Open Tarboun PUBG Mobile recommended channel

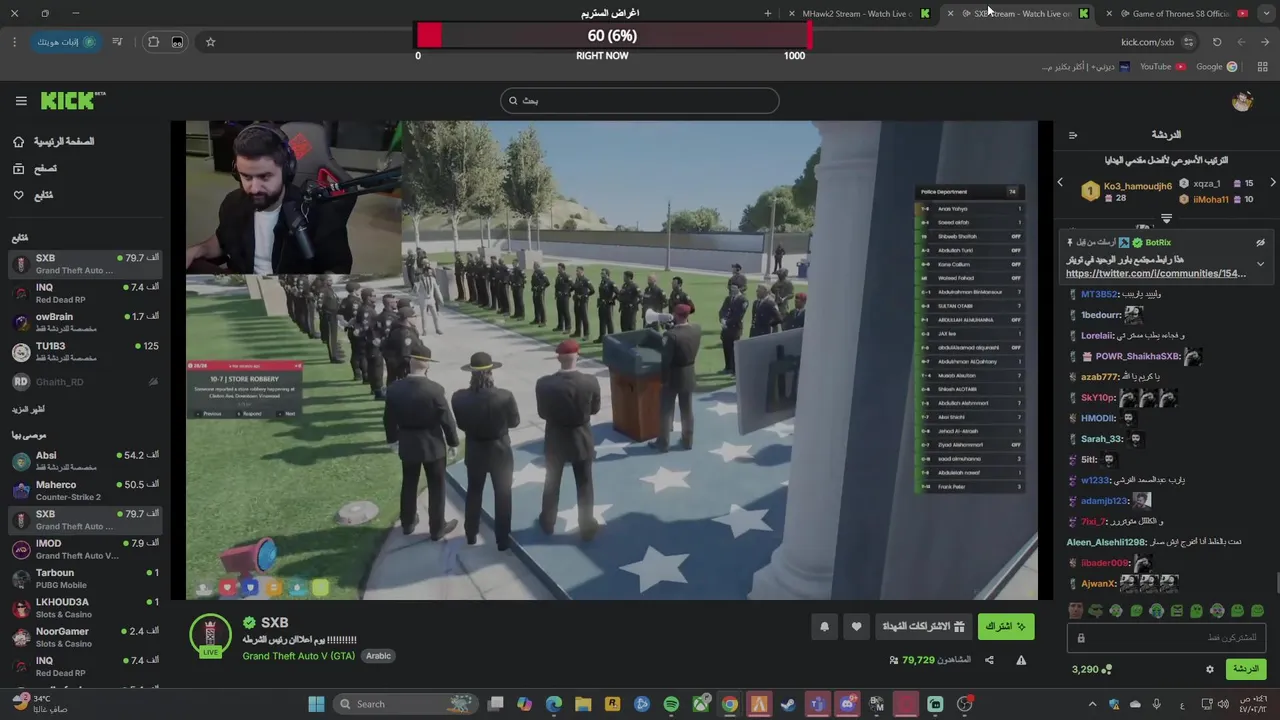(85, 578)
